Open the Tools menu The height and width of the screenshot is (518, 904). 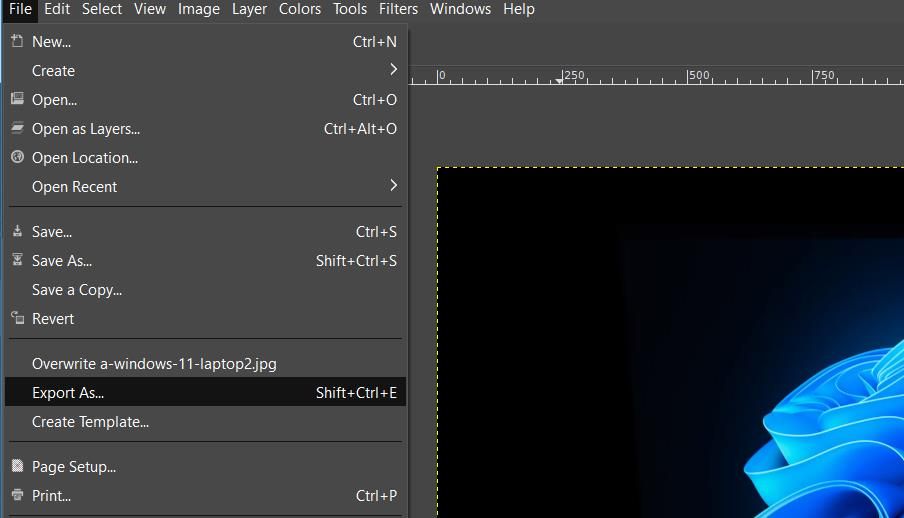point(349,9)
